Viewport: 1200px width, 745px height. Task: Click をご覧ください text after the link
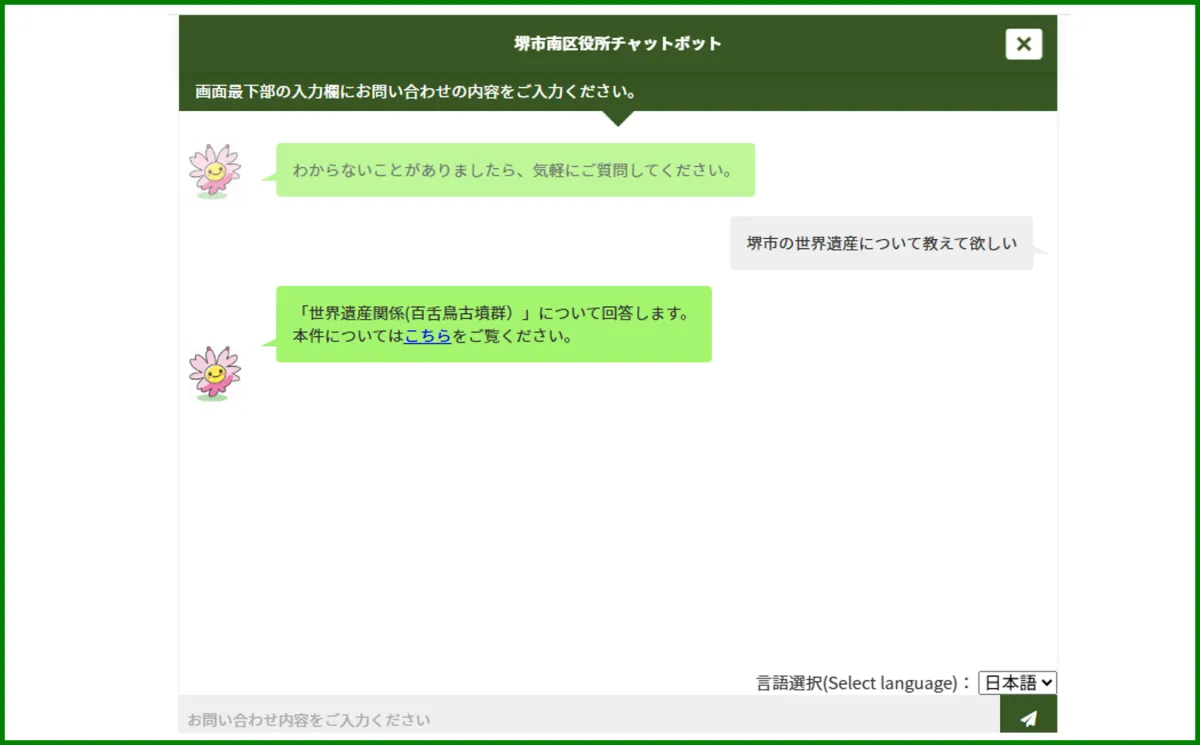pos(512,336)
